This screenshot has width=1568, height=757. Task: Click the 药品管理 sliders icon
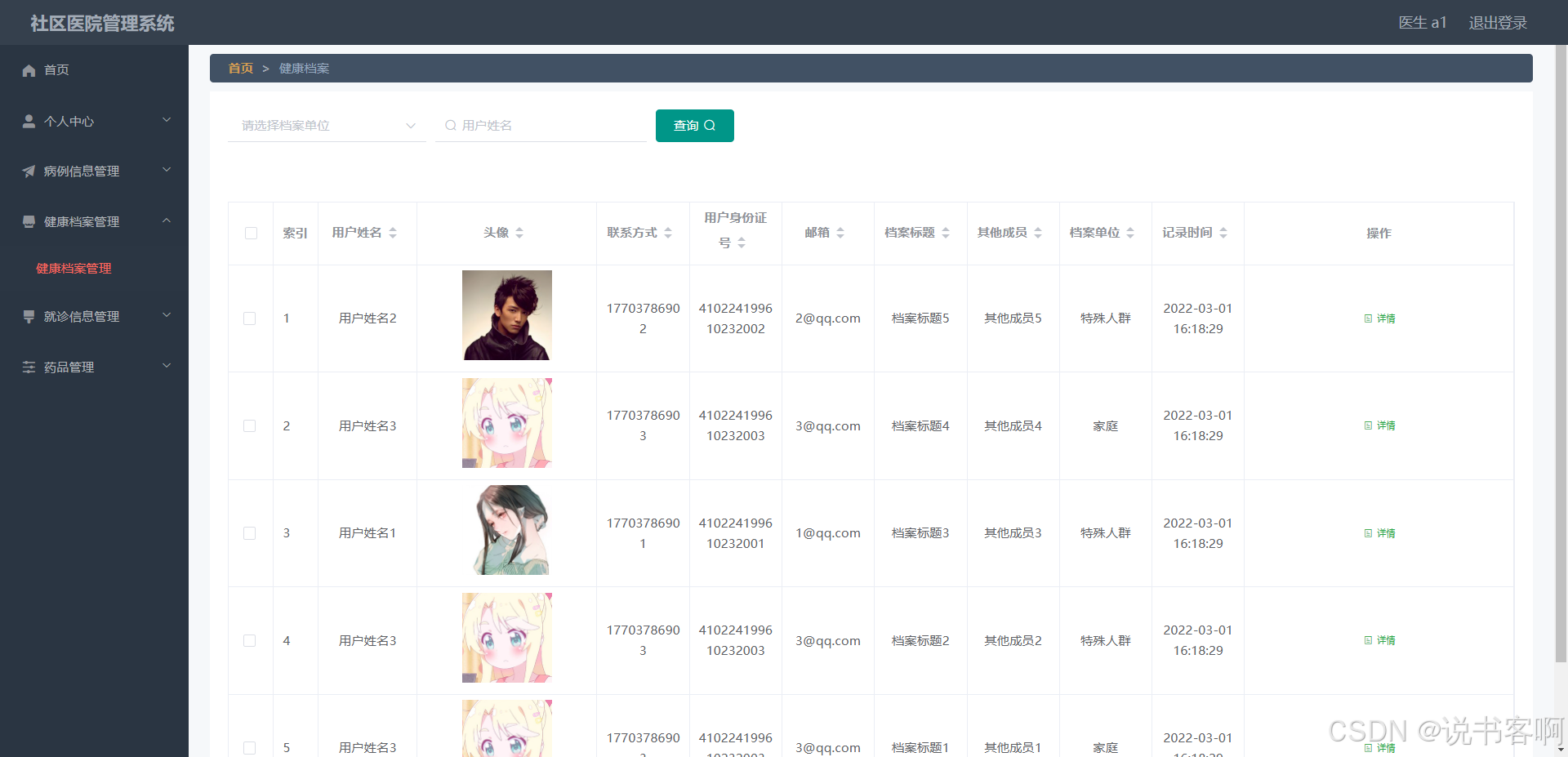[29, 367]
